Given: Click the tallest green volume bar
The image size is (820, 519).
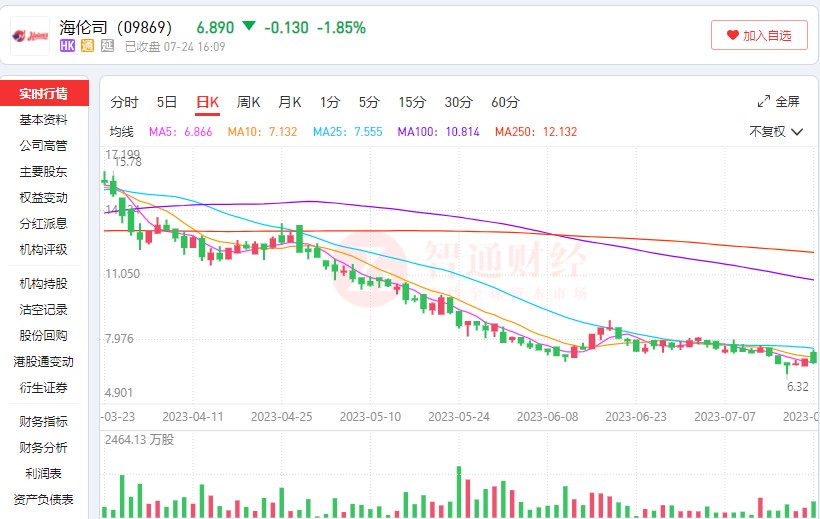Looking at the screenshot, I should (x=459, y=492).
